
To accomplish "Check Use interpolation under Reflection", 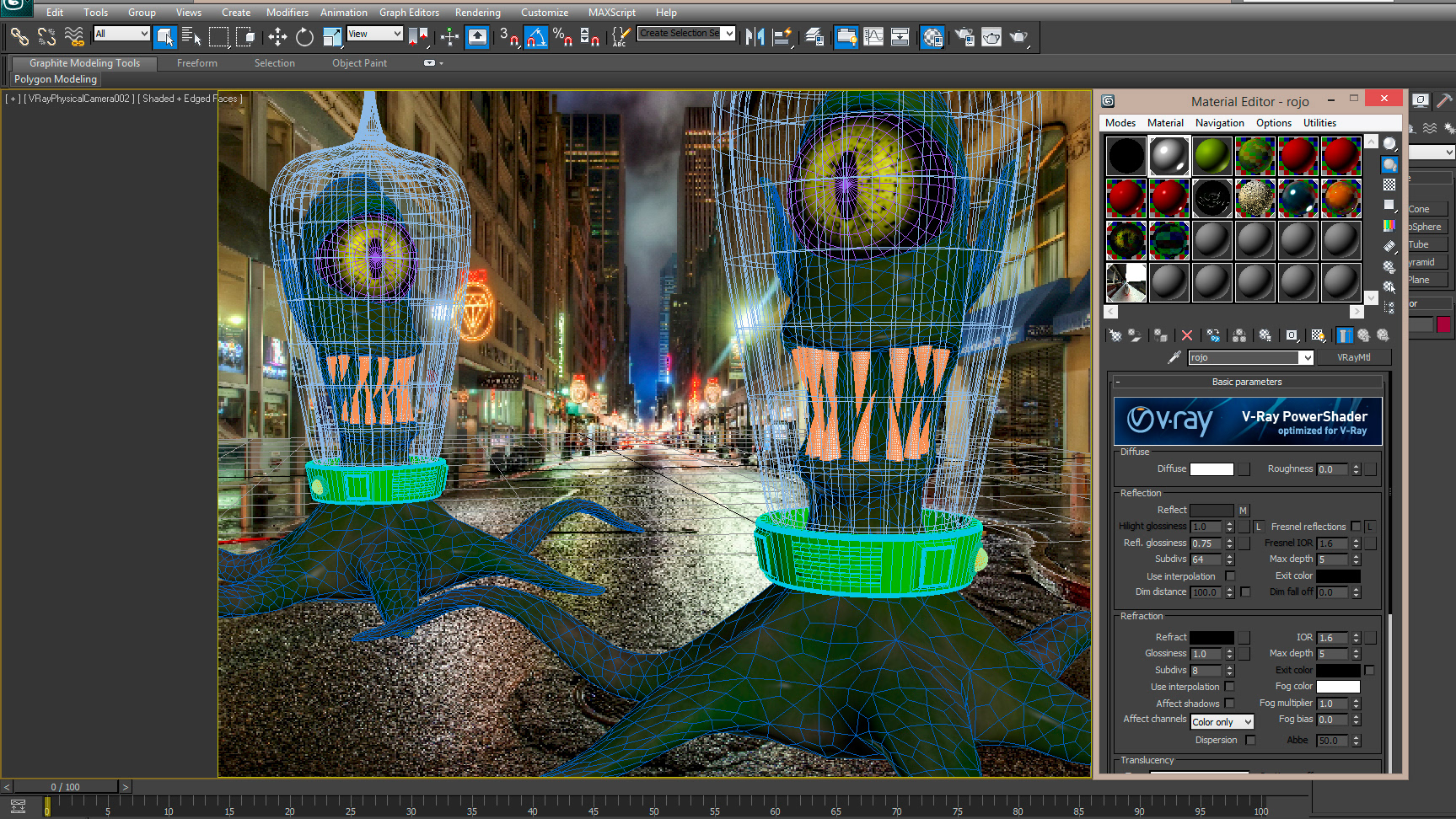I will point(1230,576).
